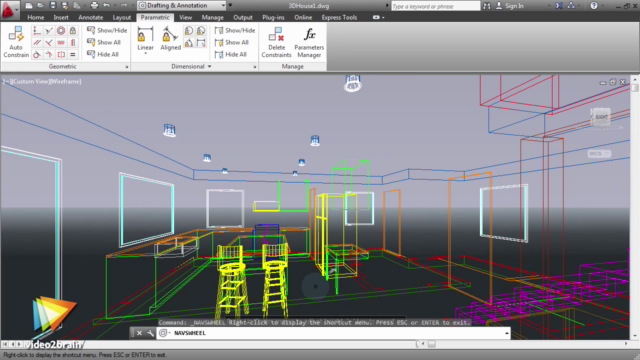Apply the Coincident geometric constraint
Image resolution: width=640 pixels, height=360 pixels.
click(37, 30)
